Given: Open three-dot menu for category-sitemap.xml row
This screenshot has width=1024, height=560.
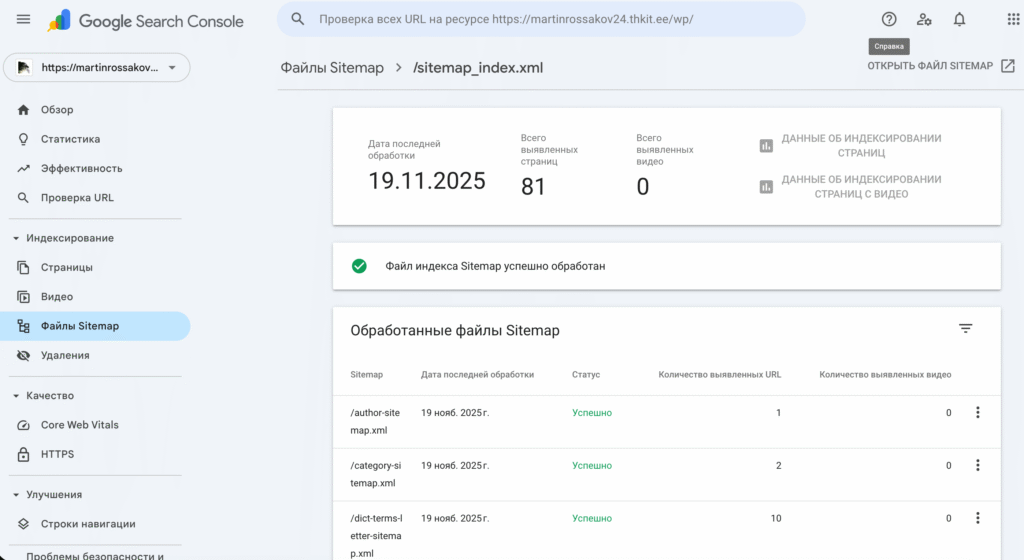Looking at the screenshot, I should coord(977,465).
